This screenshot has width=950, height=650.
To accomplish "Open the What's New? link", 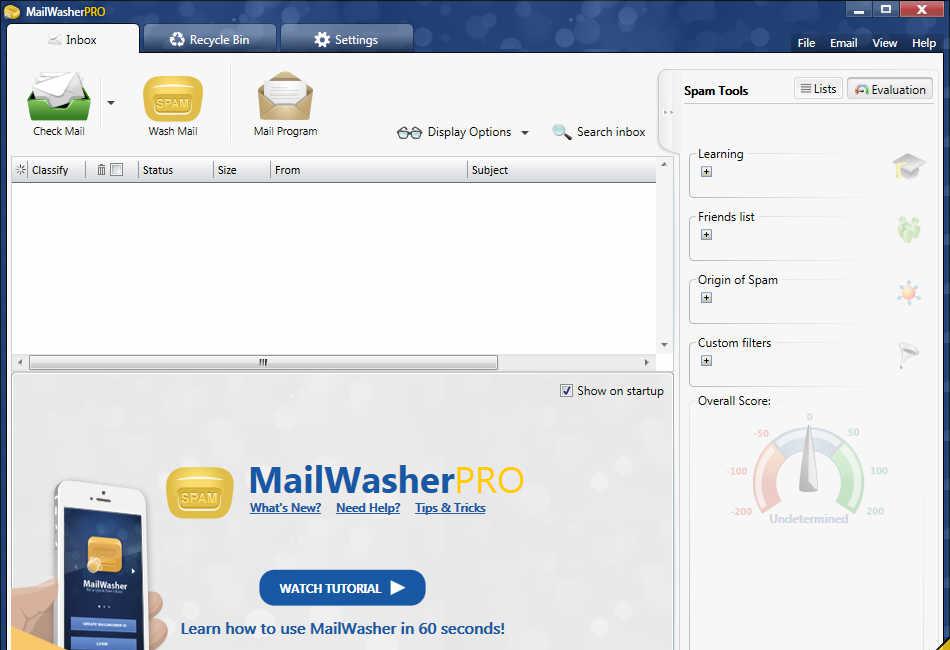I will pyautogui.click(x=285, y=508).
